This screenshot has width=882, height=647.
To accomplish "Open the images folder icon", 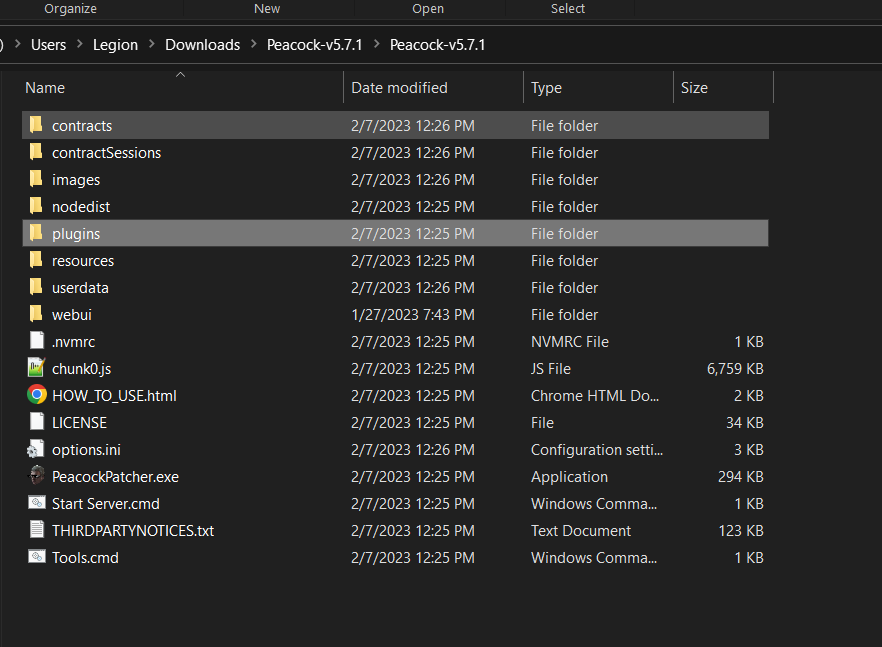I will point(37,179).
